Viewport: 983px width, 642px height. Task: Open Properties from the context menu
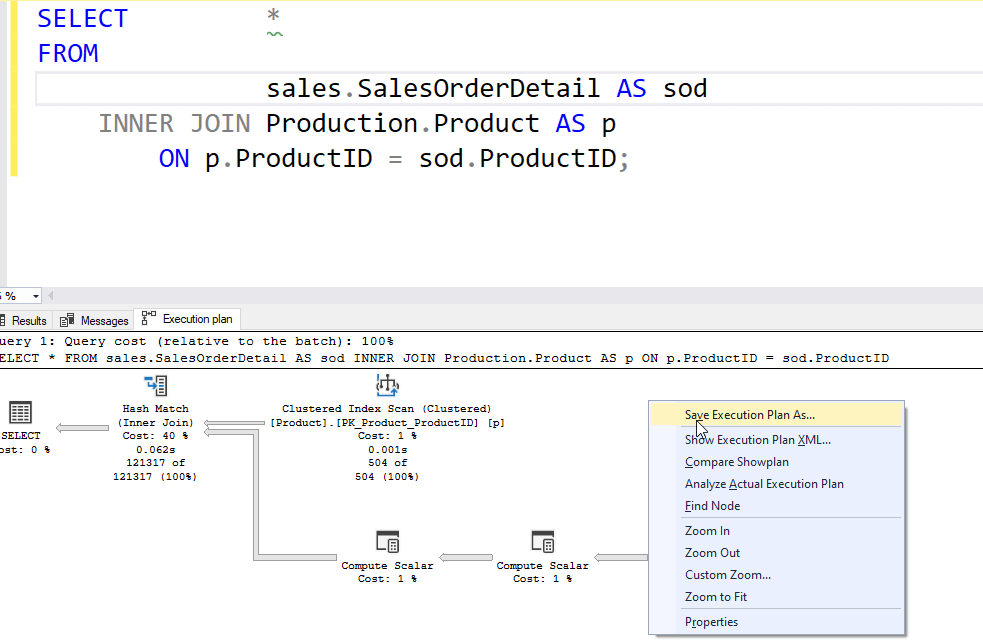pyautogui.click(x=711, y=622)
